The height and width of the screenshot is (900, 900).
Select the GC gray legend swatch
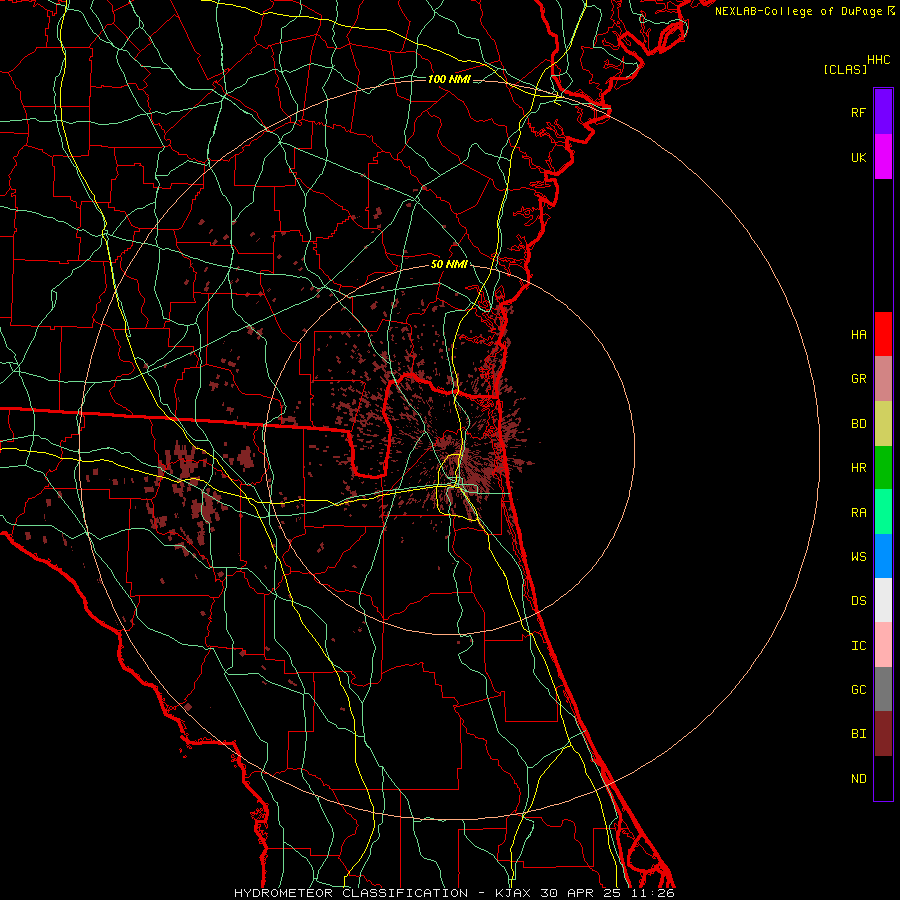click(x=883, y=689)
